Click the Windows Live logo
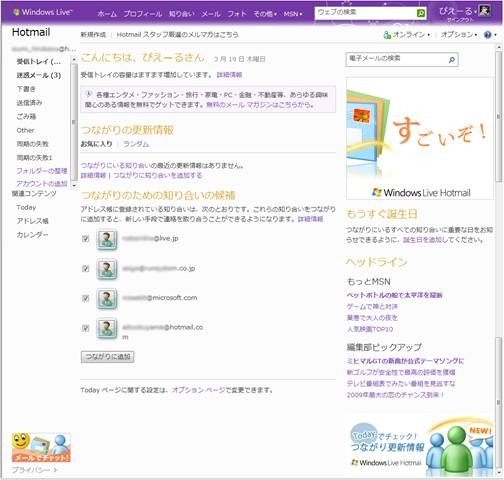The image size is (504, 480). click(42, 12)
